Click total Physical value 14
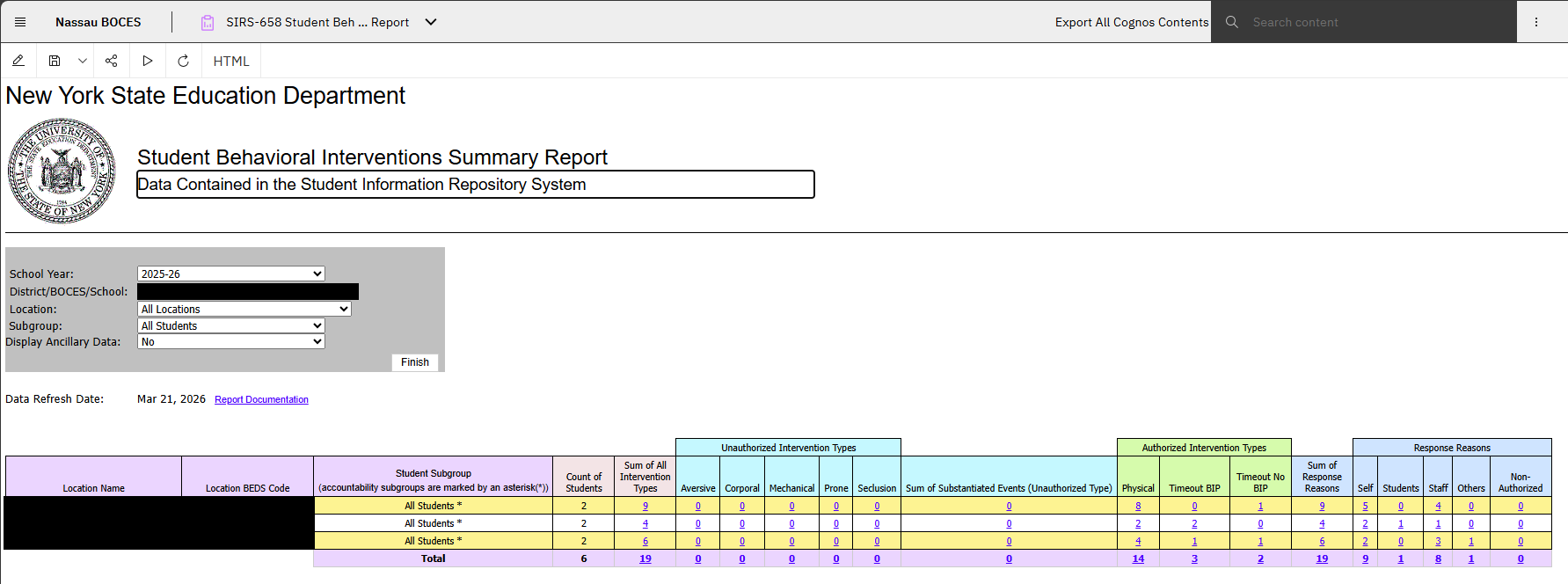Screen dimensions: 1568x584 1138,558
